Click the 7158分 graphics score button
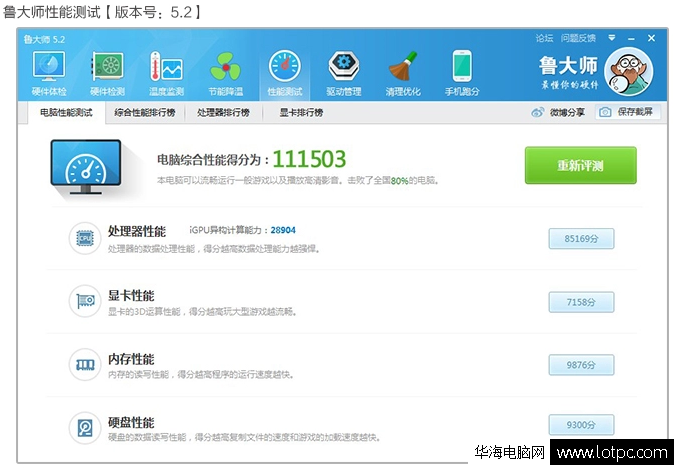Viewport: 679px width, 470px height. 581,302
